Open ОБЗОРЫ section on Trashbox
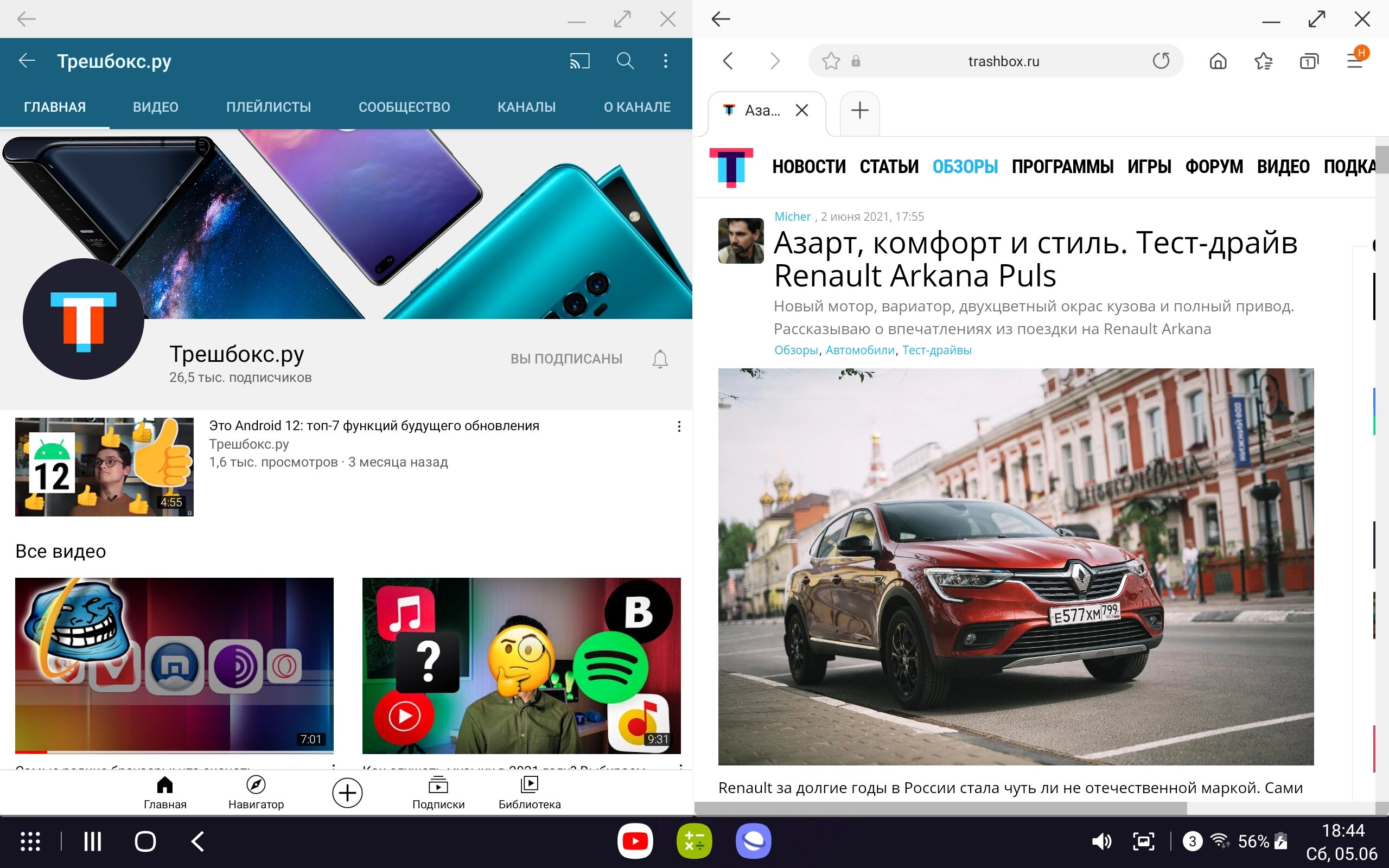Screen dimensions: 1389x868 tap(965, 167)
